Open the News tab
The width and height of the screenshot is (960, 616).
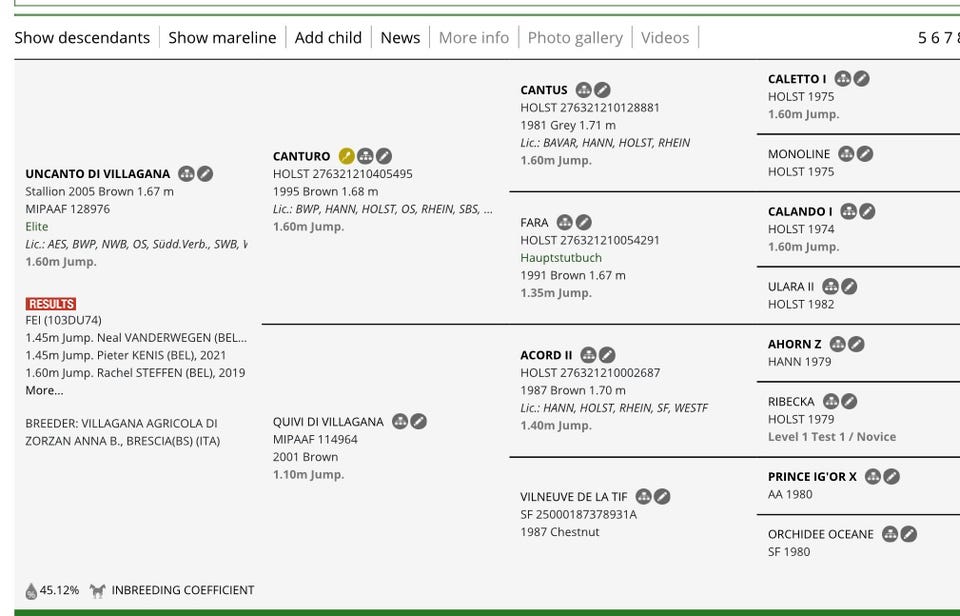click(x=400, y=37)
